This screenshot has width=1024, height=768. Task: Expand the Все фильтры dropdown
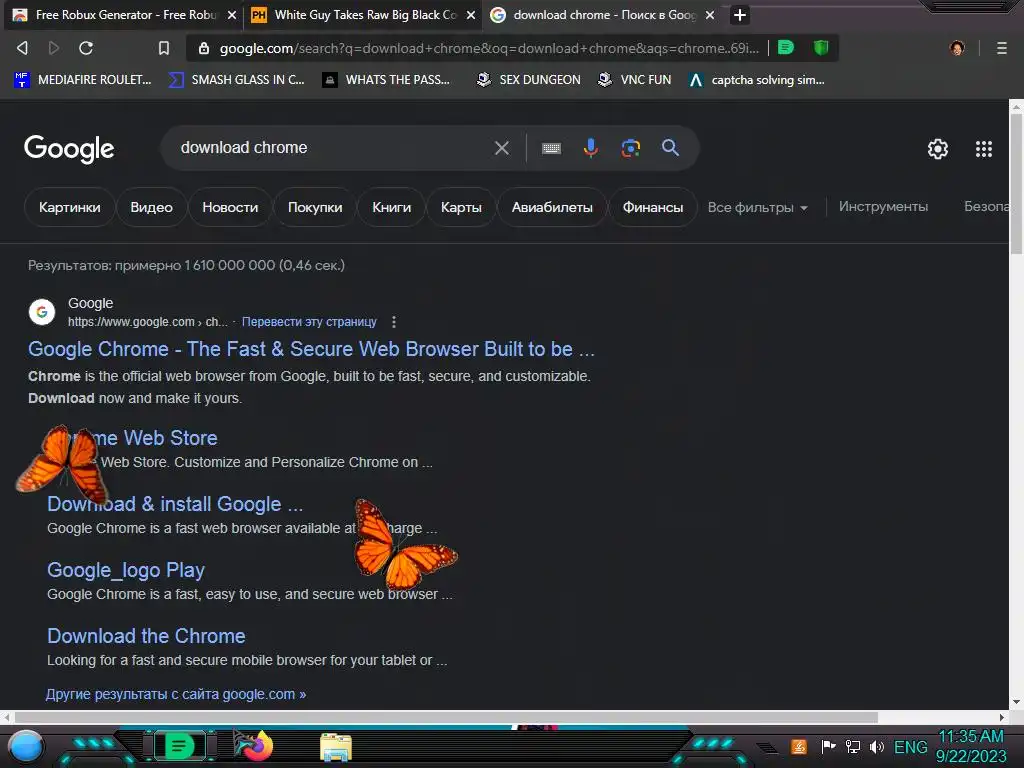[x=758, y=208]
